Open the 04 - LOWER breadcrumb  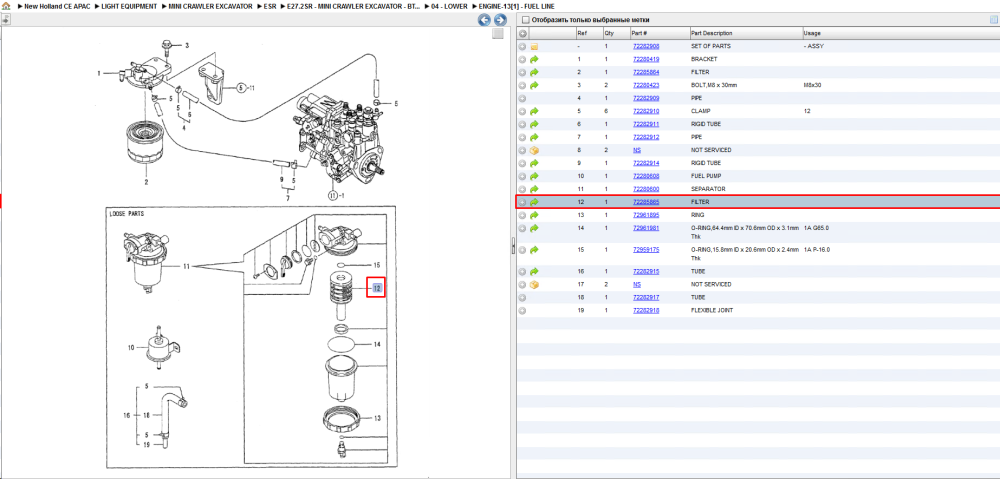(x=450, y=6)
